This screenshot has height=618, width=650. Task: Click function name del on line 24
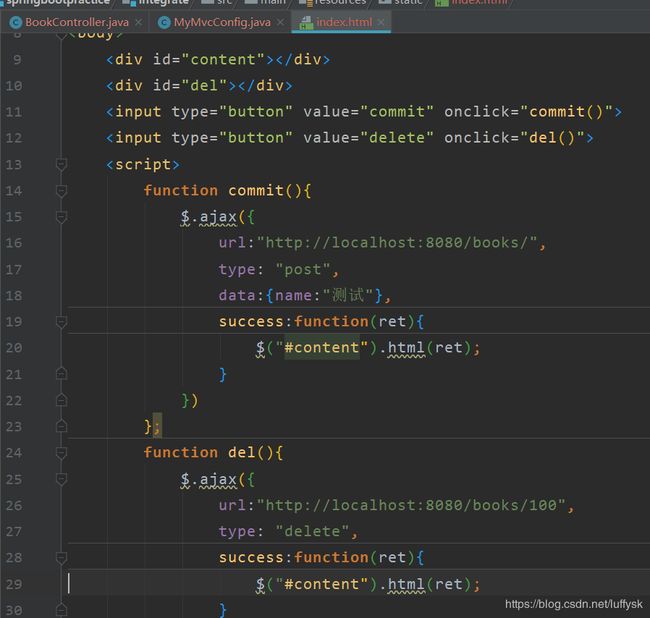tap(242, 453)
